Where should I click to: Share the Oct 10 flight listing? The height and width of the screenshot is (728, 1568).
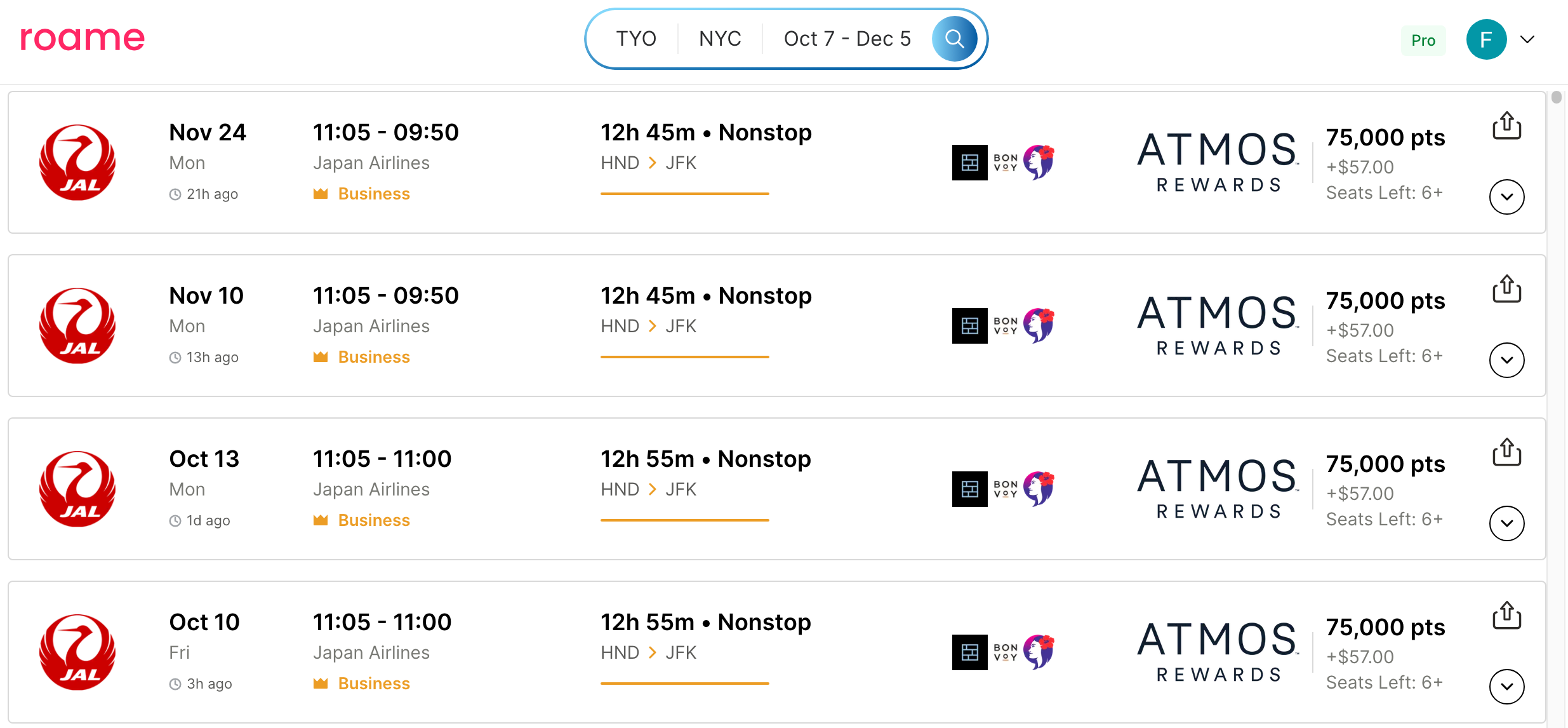[x=1506, y=616]
